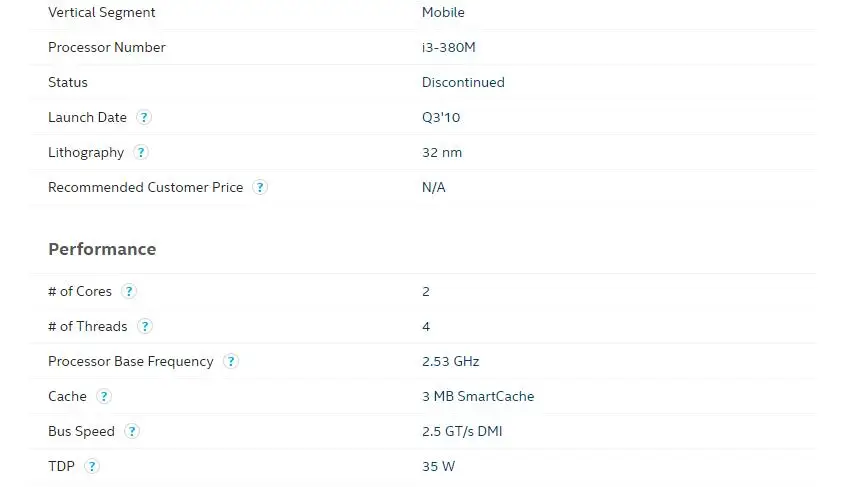Select the 35 W TDP value

point(438,467)
